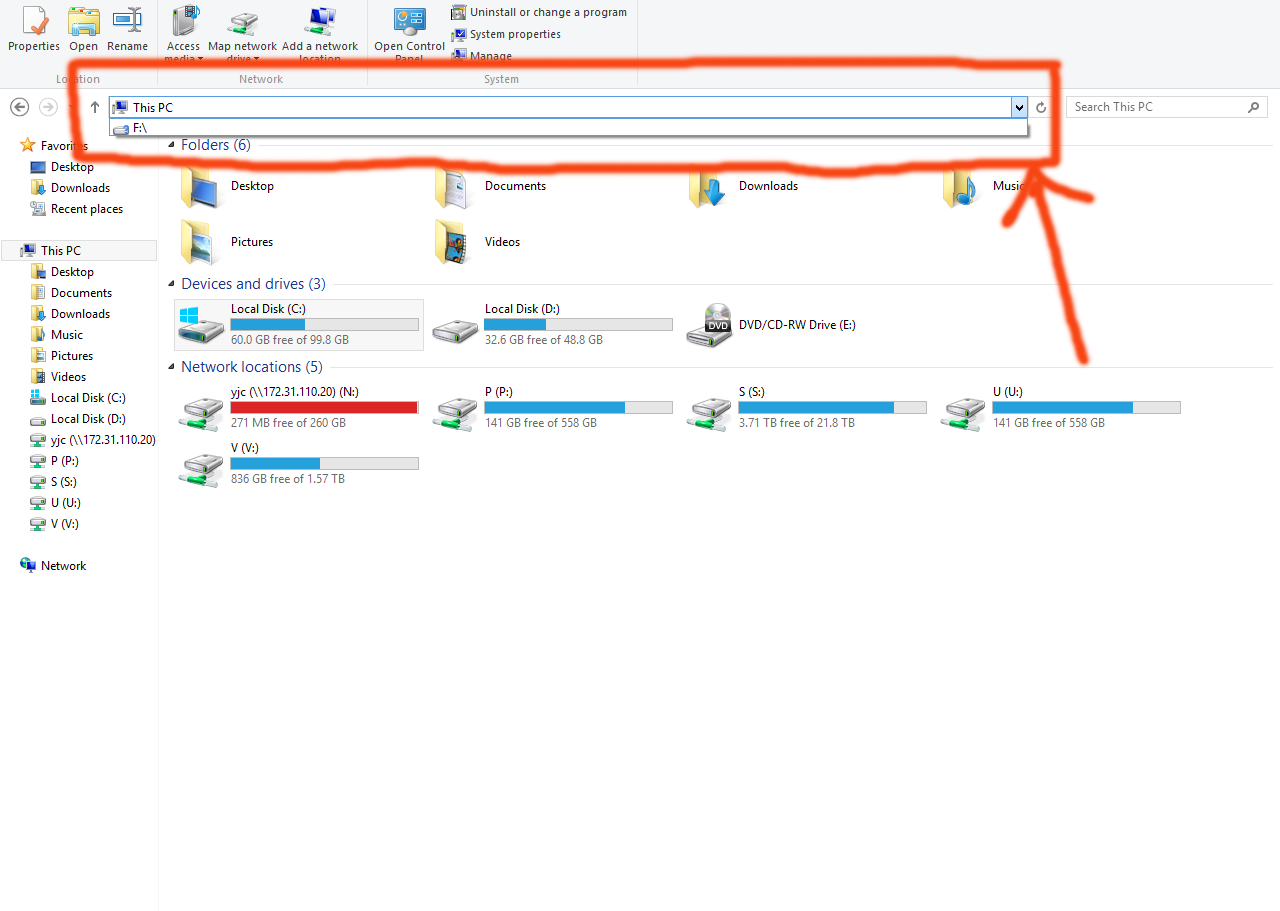Screen dimensions: 1280x911
Task: Open the address bar history dropdown arrow
Action: pos(1019,107)
